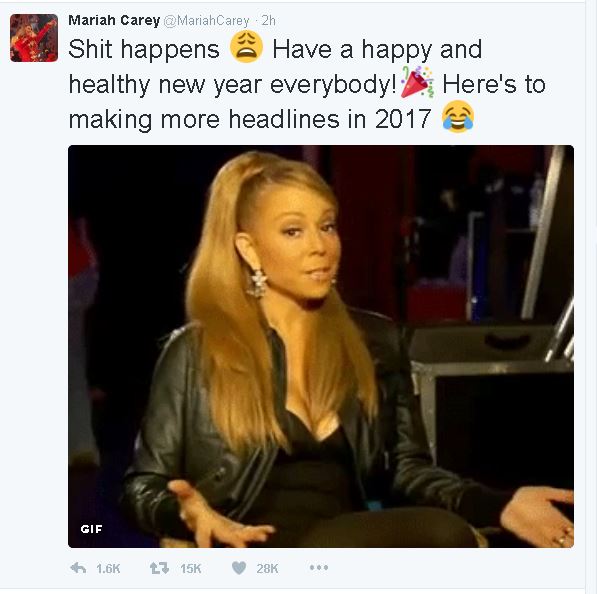Click the "Shit happens" tweet text
Image resolution: width=597 pixels, height=594 pixels.
(144, 50)
